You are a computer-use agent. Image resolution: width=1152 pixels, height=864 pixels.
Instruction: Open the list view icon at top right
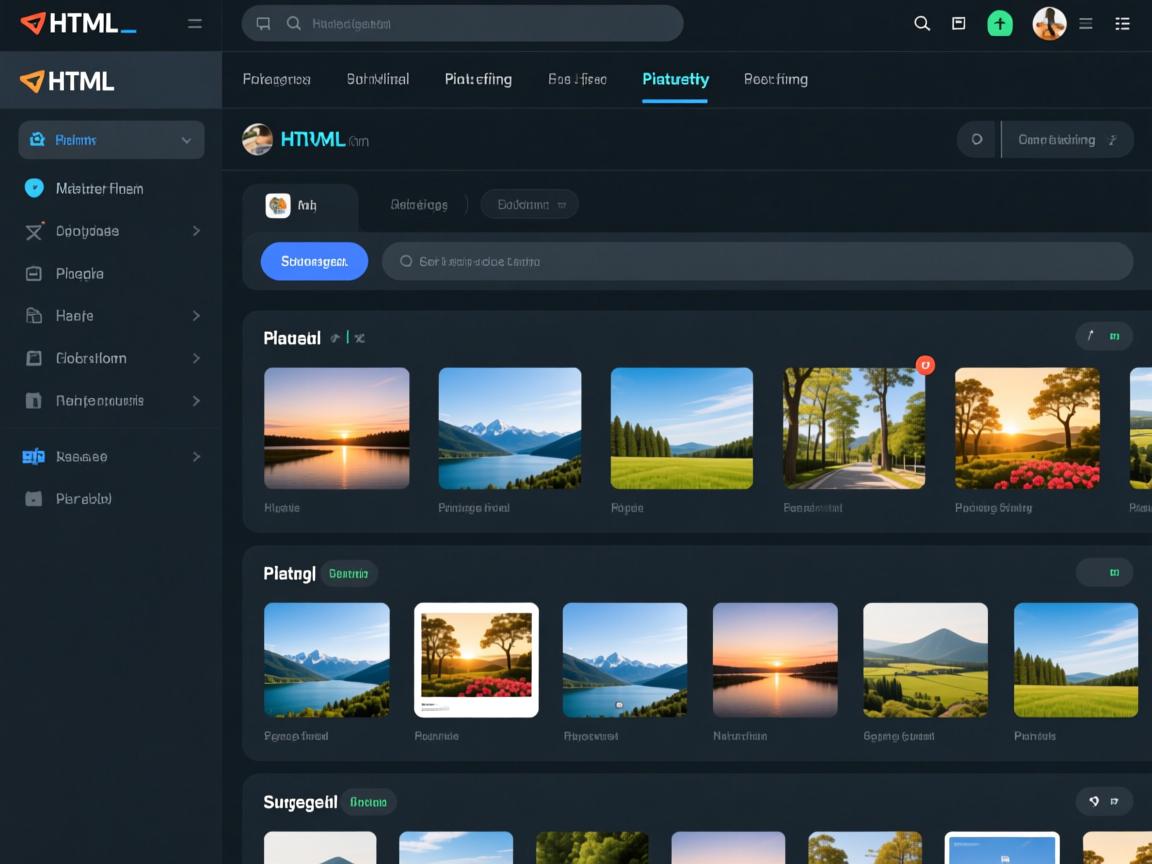(1123, 24)
